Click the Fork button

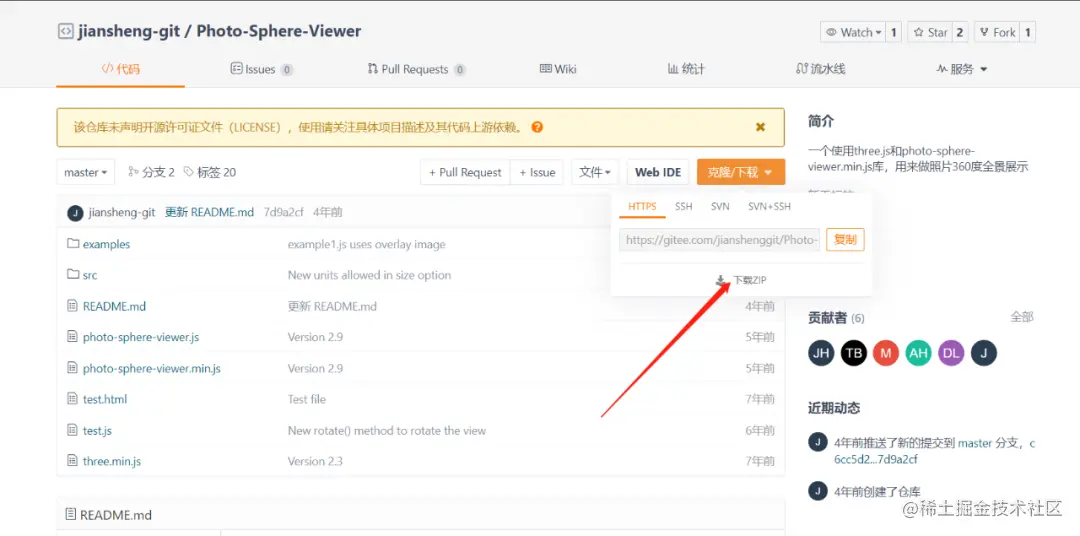pyautogui.click(x=997, y=32)
